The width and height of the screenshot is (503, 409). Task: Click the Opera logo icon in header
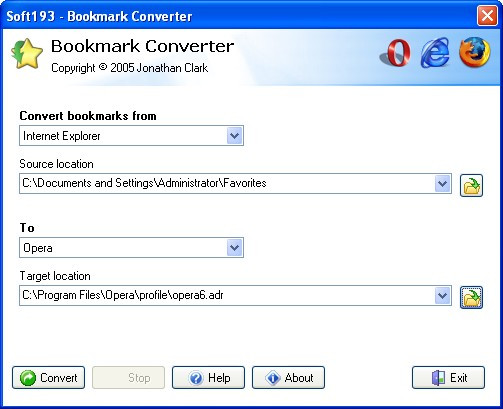pyautogui.click(x=396, y=53)
